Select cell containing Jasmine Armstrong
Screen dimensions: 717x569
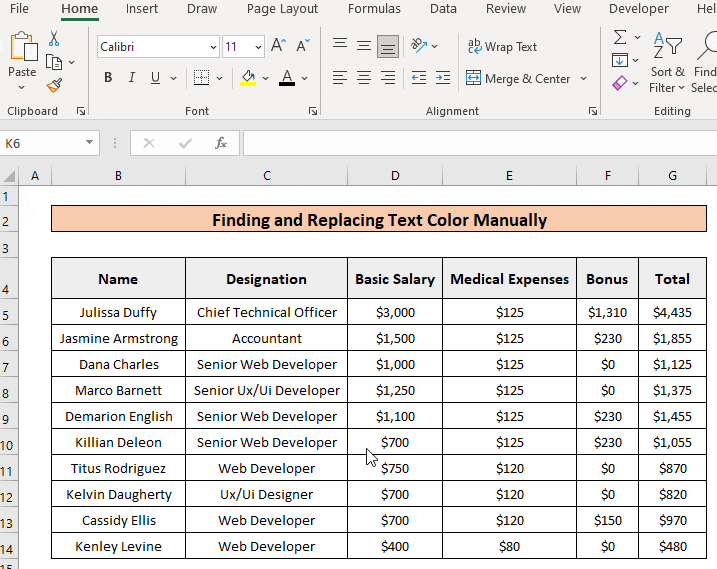(118, 338)
